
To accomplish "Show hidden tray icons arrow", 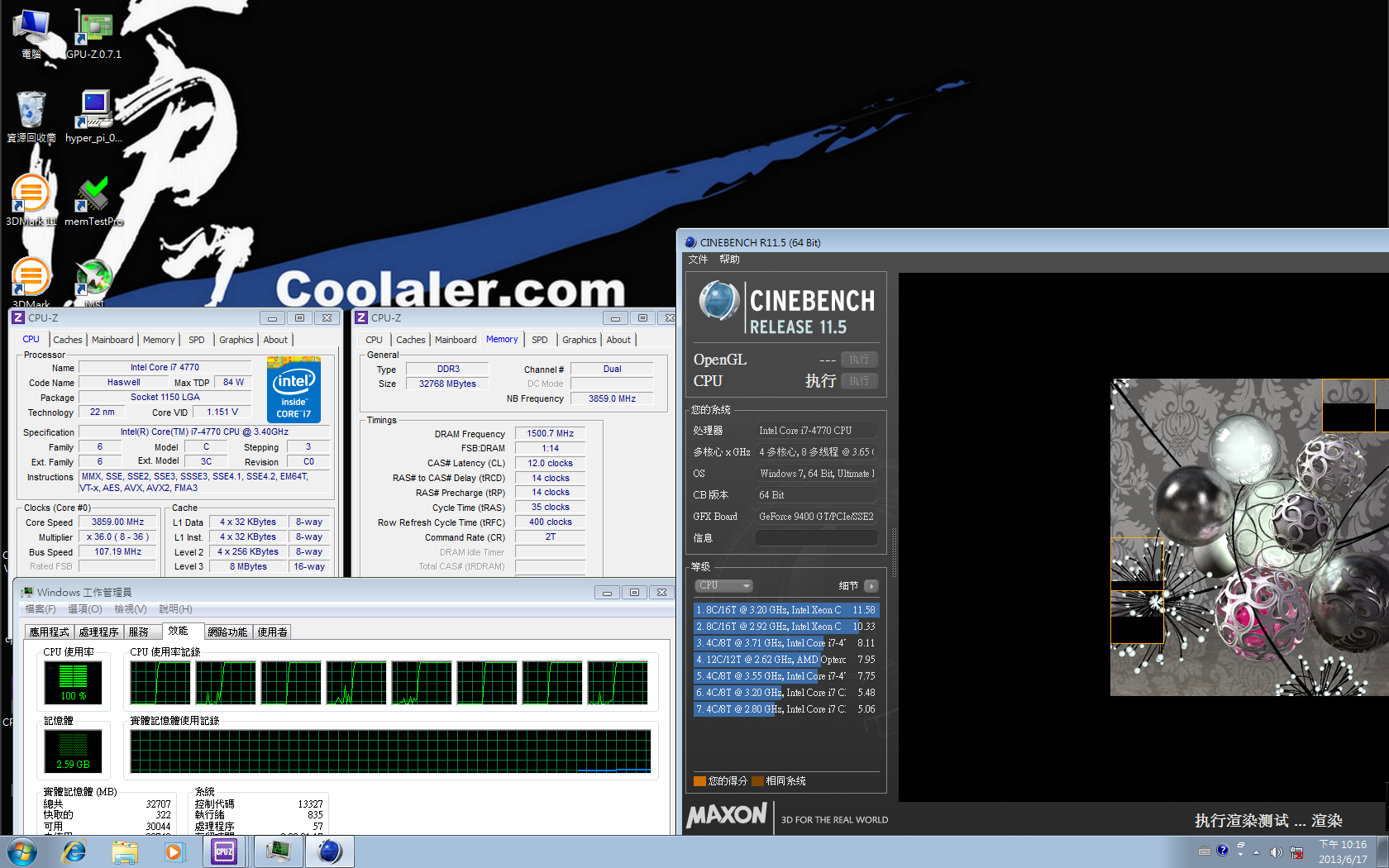I will pos(1256,852).
